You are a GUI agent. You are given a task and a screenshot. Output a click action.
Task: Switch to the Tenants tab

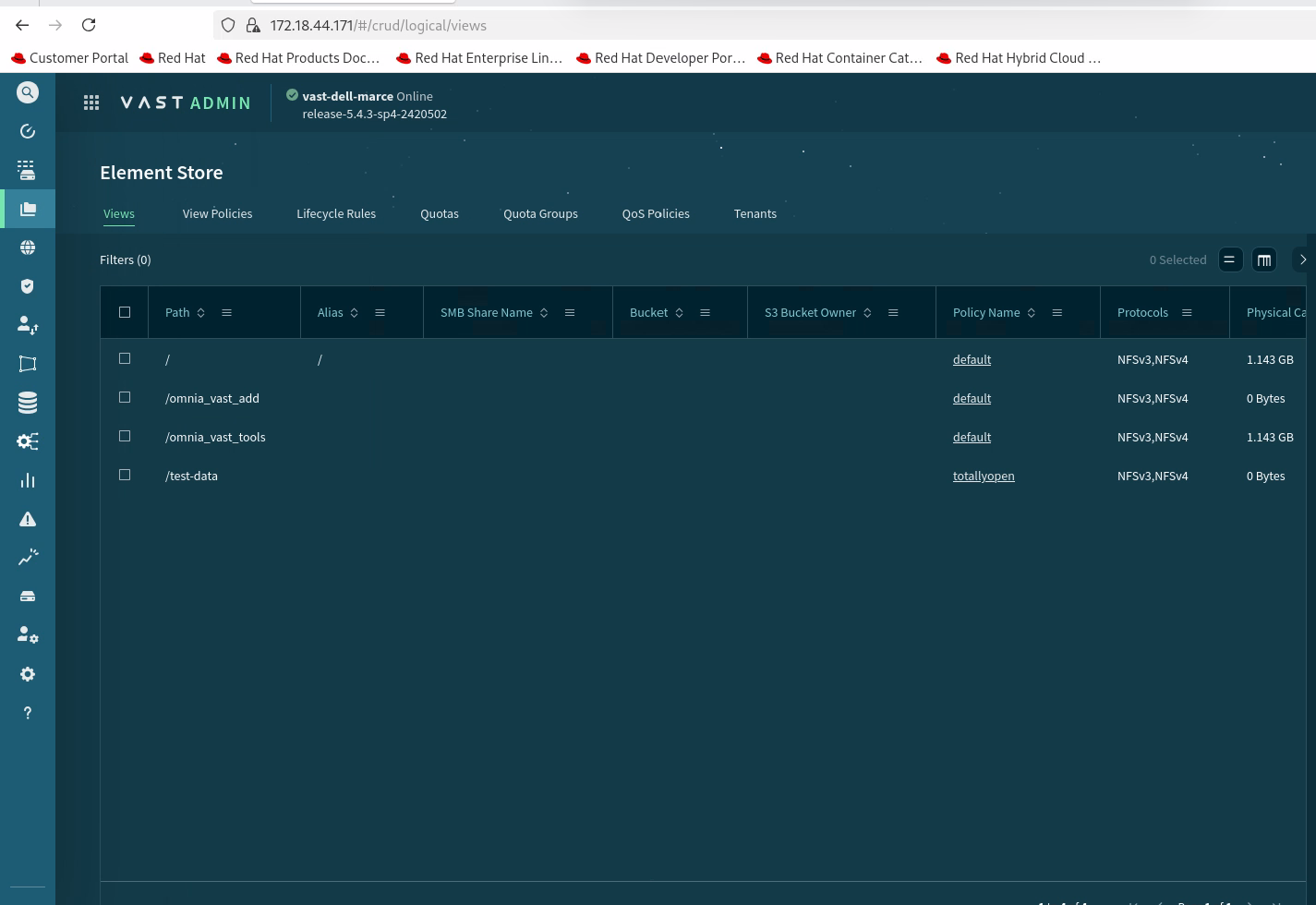[x=755, y=213]
